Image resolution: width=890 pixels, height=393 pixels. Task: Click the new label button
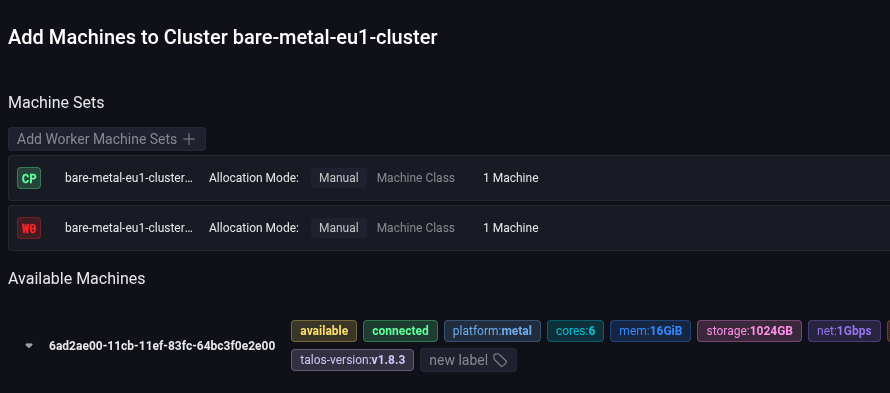[x=468, y=360]
